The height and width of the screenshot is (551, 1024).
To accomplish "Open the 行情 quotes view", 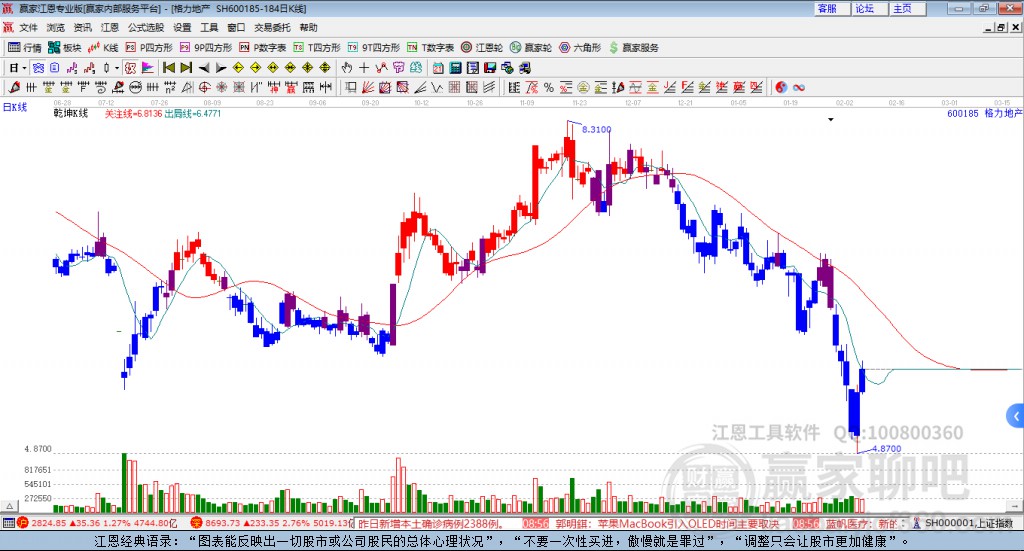I will (x=25, y=48).
